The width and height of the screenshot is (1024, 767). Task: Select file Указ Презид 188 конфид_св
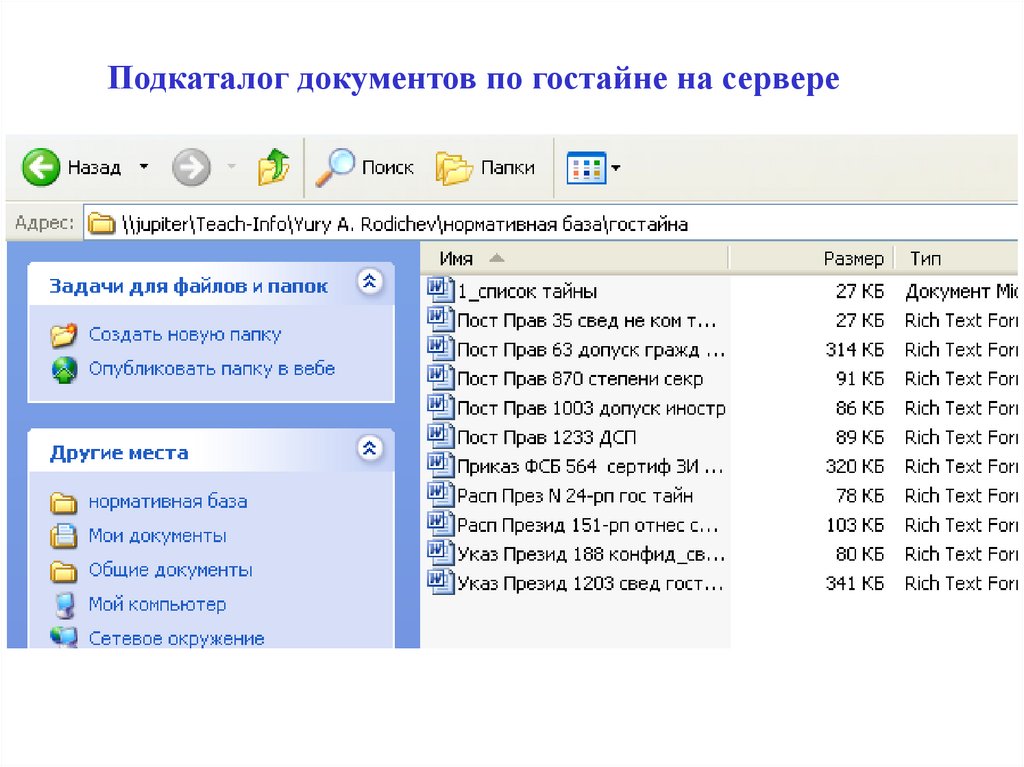[590, 554]
